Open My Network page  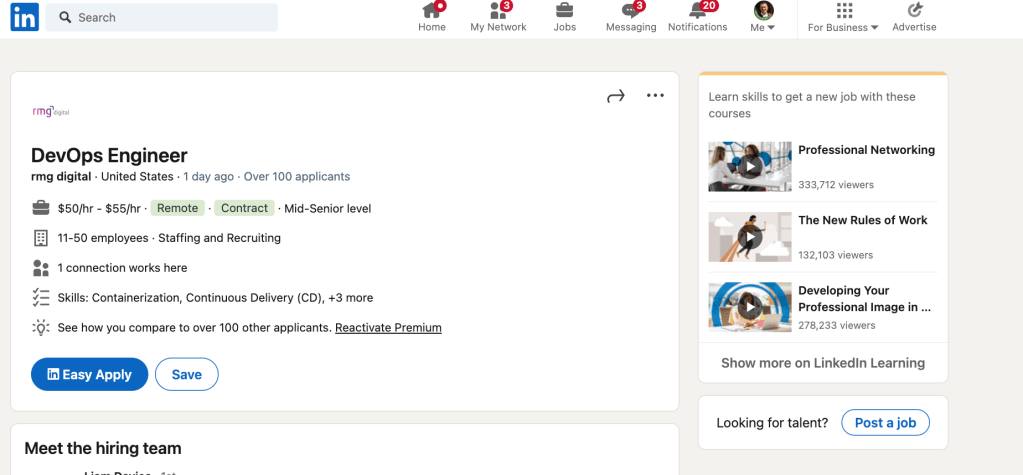coord(498,18)
